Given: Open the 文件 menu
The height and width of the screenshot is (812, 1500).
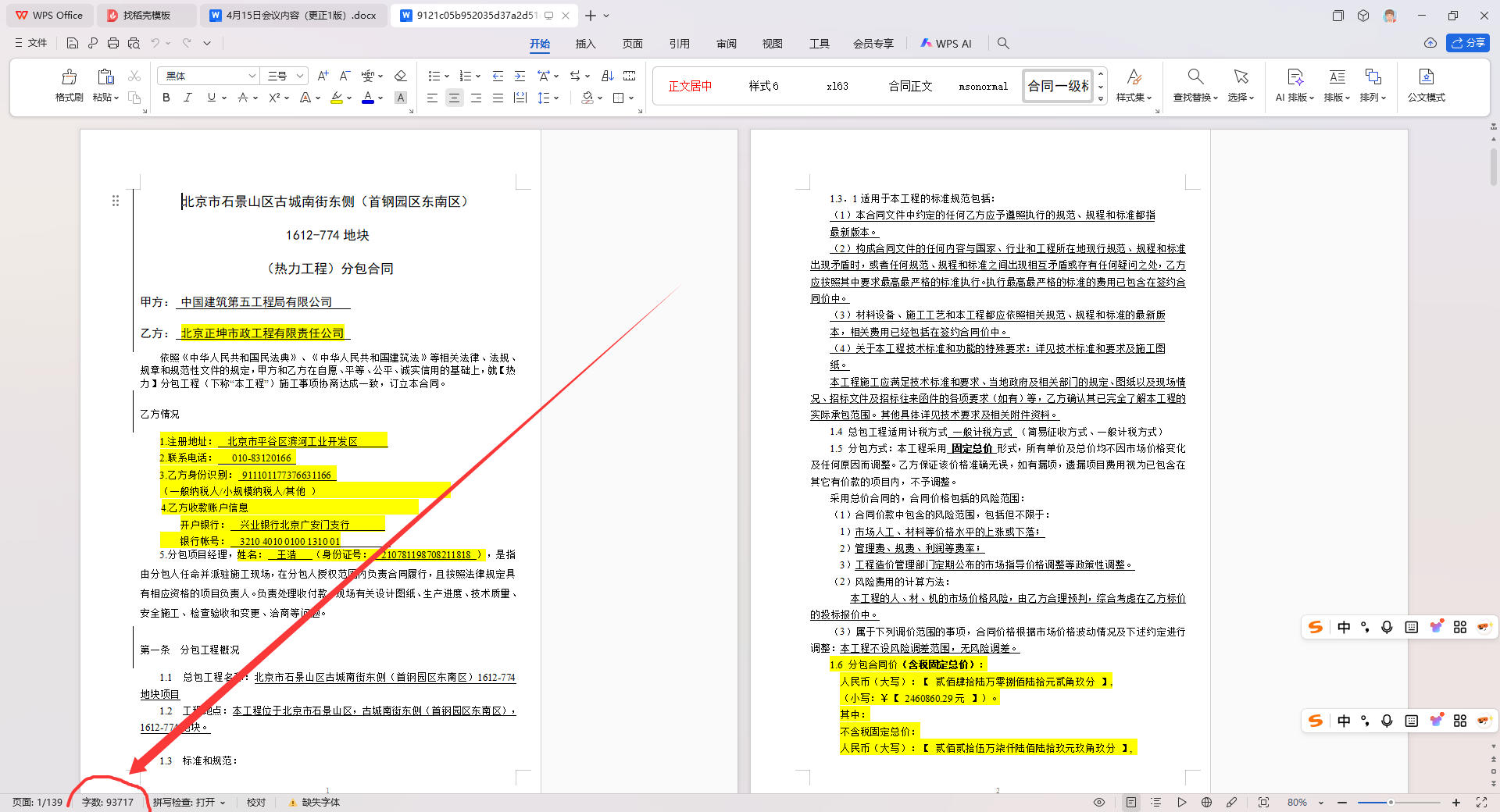Looking at the screenshot, I should (x=31, y=44).
